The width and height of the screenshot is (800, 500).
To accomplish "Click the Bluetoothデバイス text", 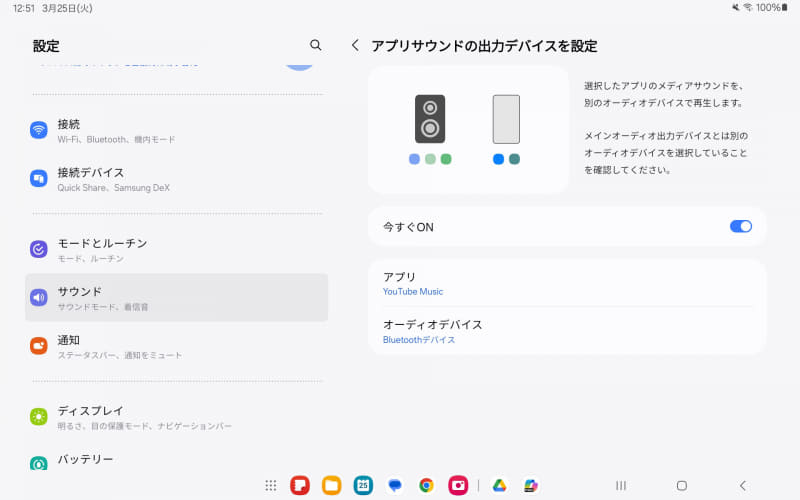I will 419,340.
